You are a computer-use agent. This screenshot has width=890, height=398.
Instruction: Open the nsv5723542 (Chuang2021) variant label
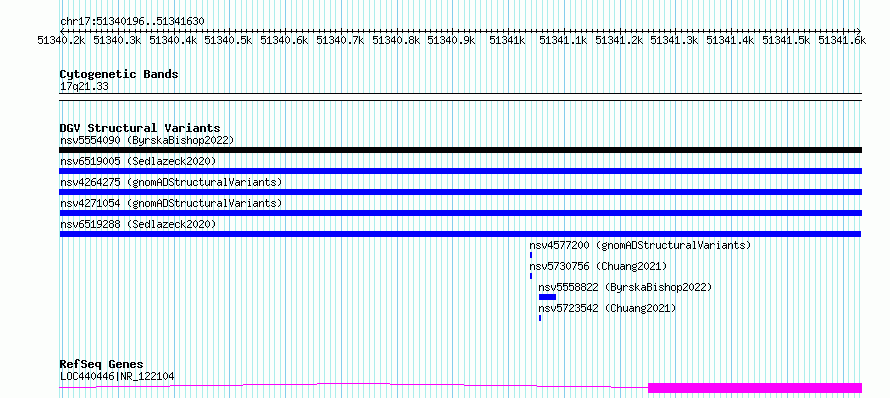[x=607, y=308]
